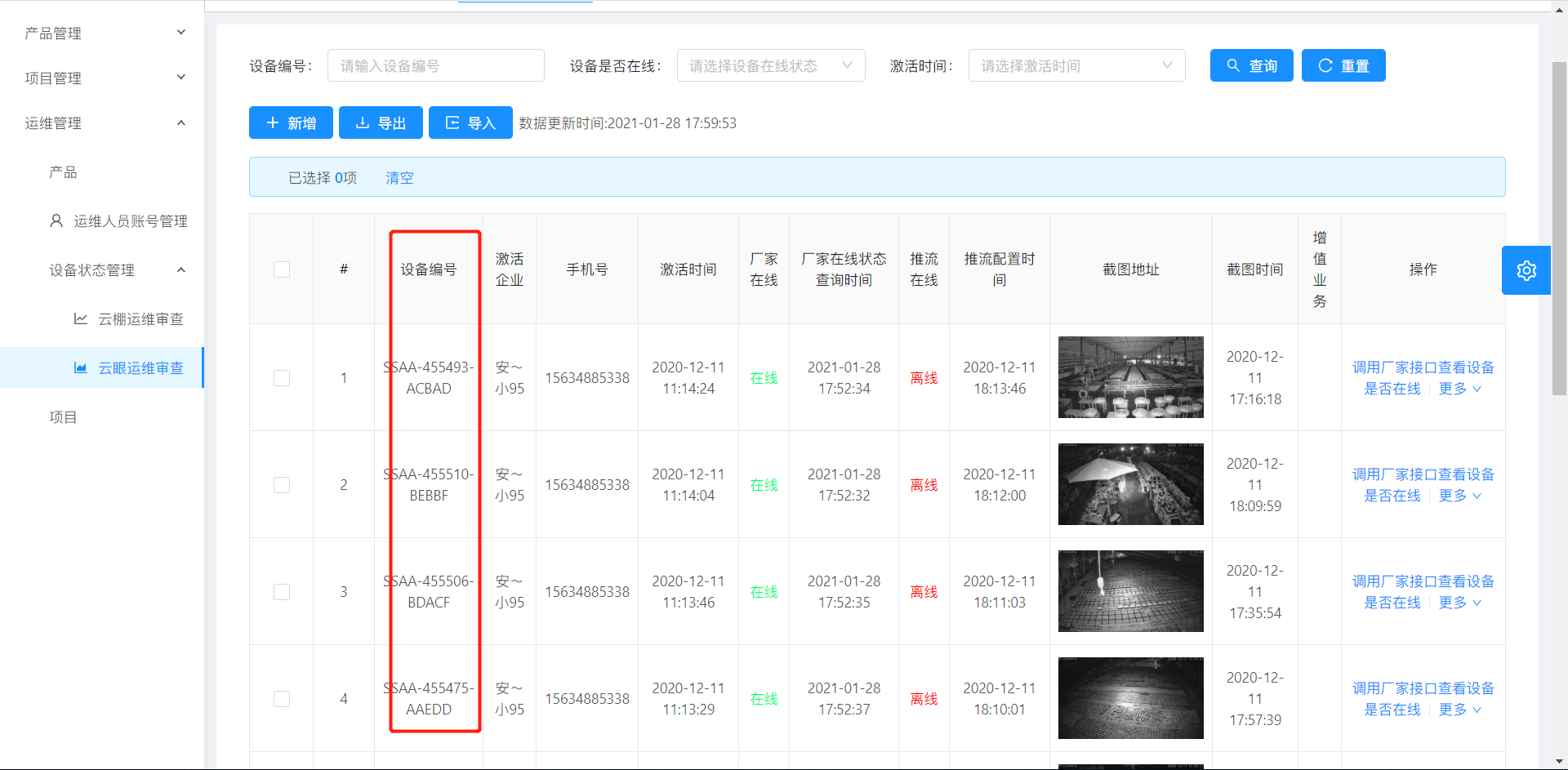Screen dimensions: 1568x770
Task: Click device number SSAA-455506-BDACF cell
Action: [429, 592]
